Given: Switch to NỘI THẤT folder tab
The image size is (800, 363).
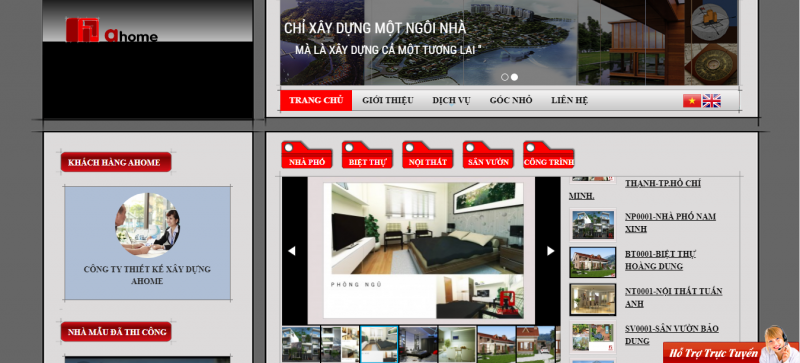Looking at the screenshot, I should click(x=428, y=155).
